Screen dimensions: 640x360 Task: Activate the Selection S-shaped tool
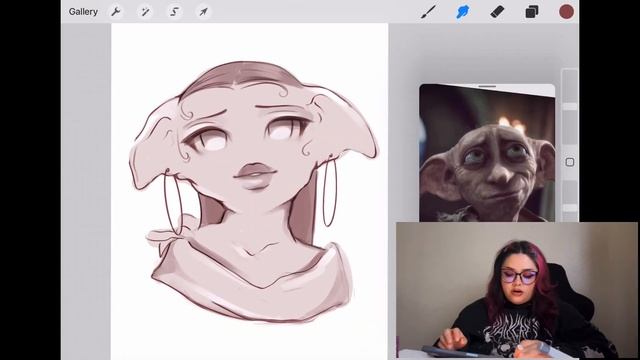(x=174, y=12)
